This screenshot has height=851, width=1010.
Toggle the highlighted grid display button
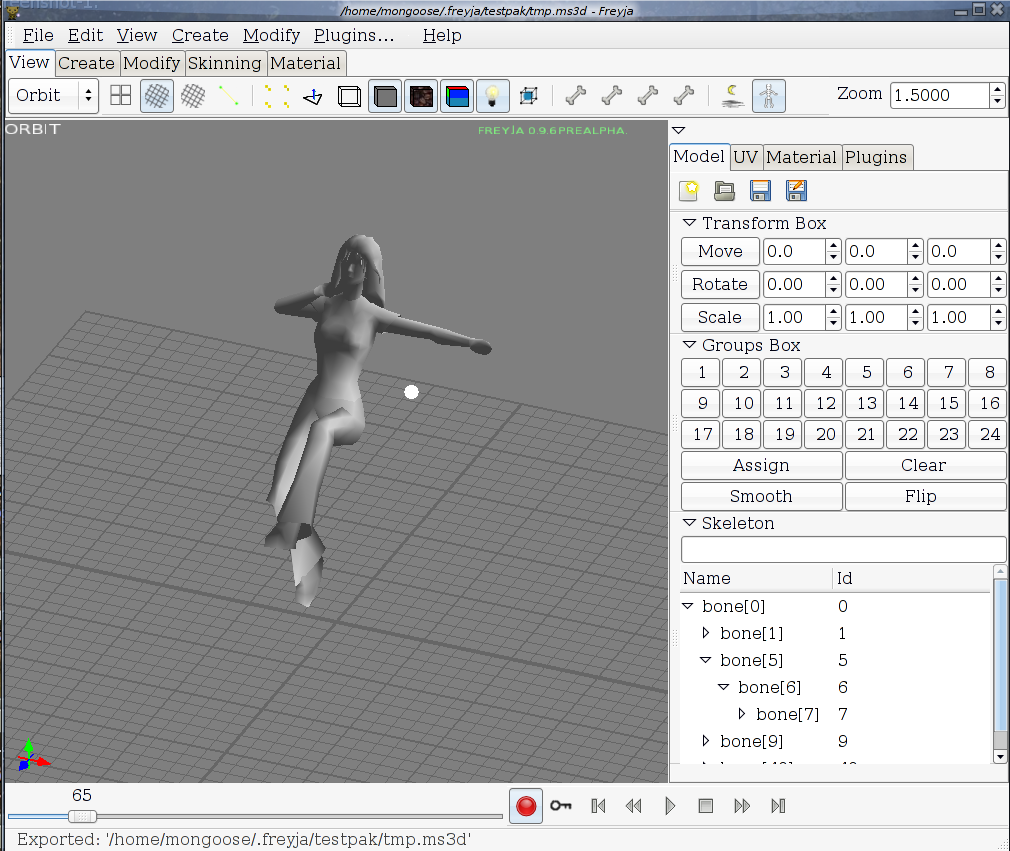coord(157,96)
